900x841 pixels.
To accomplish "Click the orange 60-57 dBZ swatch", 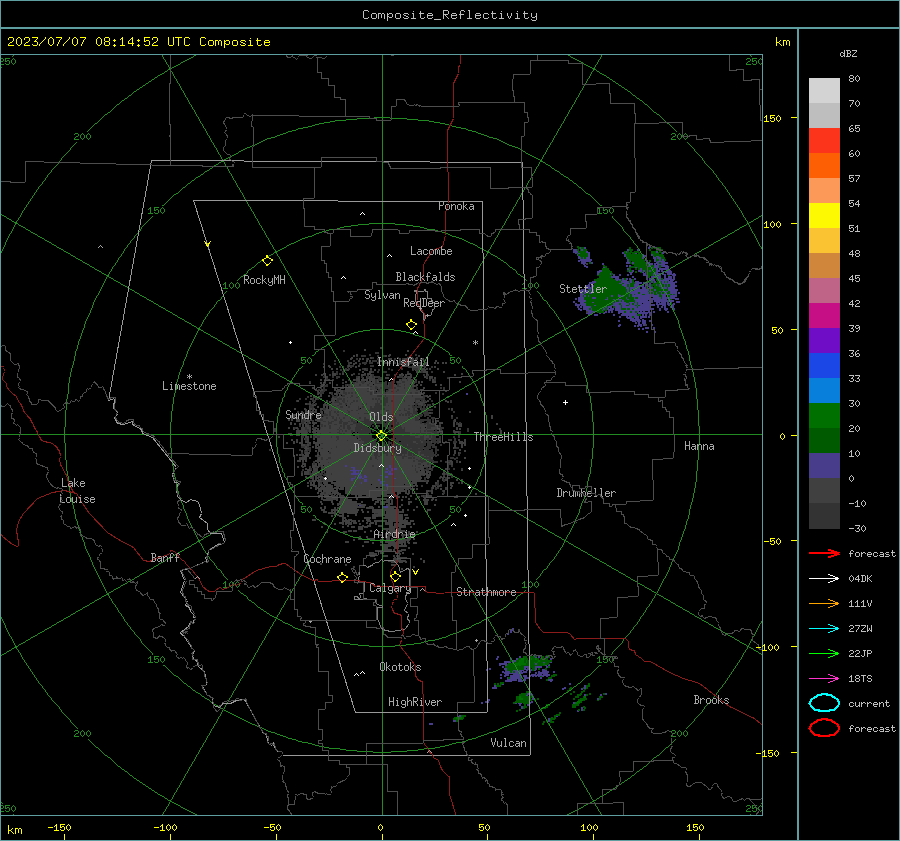I will point(824,166).
